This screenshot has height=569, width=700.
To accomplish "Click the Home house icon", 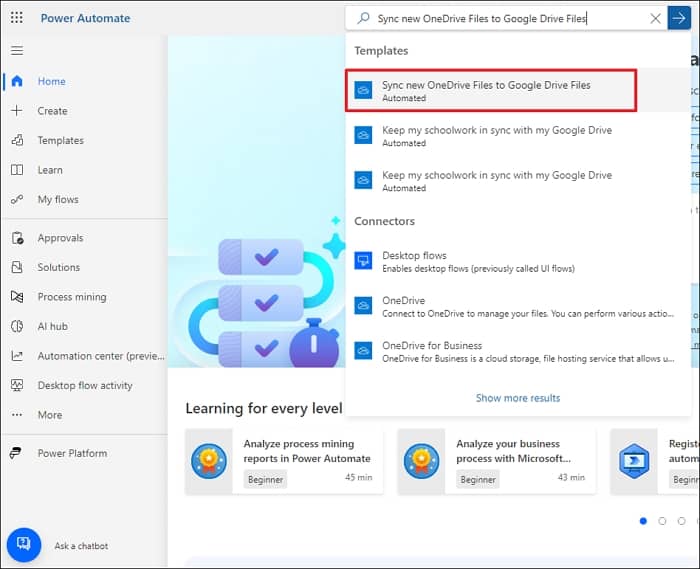I will (x=17, y=81).
